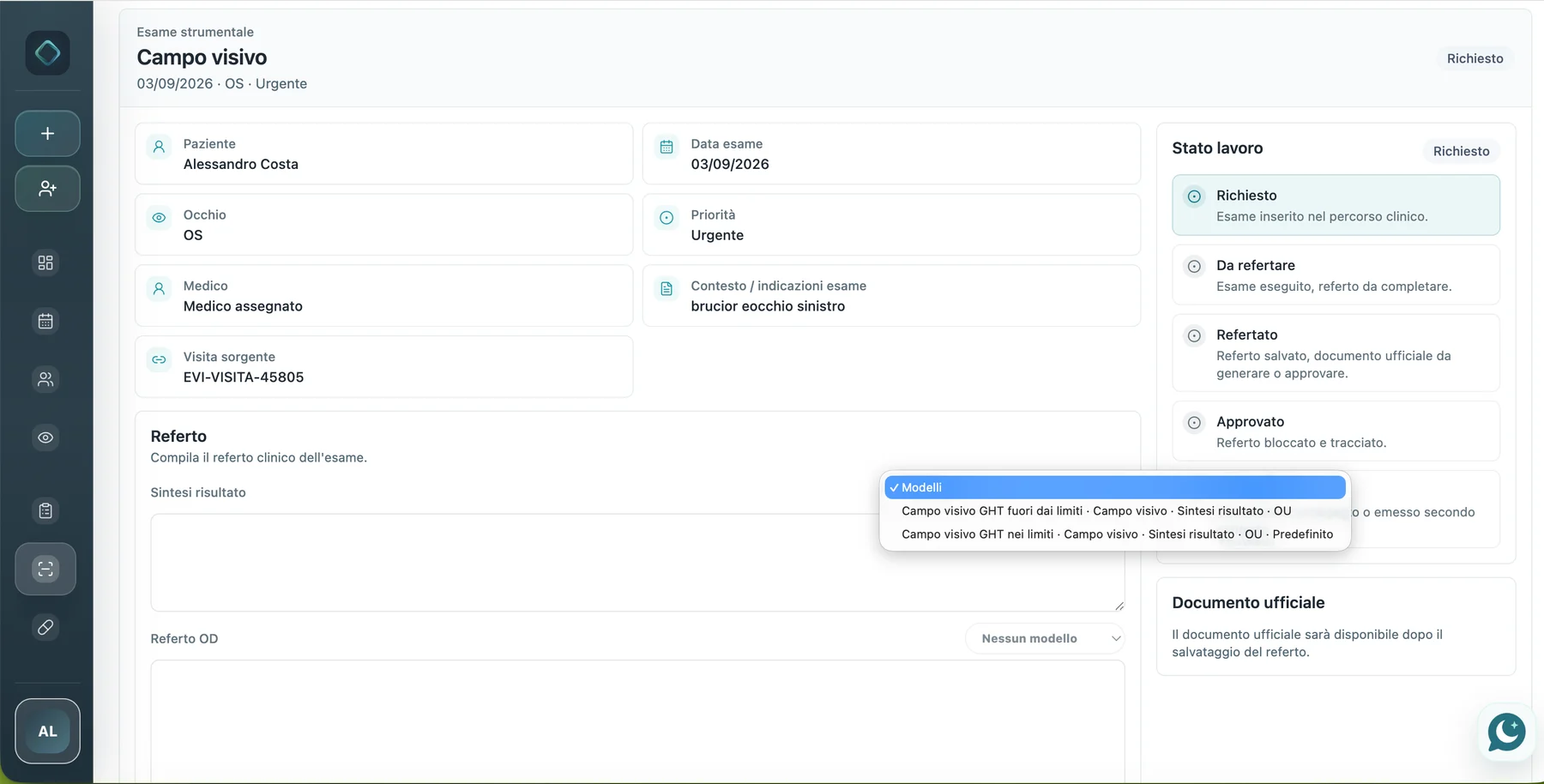Select the Approvato status
Screen dimensions: 1544x784
click(1336, 431)
